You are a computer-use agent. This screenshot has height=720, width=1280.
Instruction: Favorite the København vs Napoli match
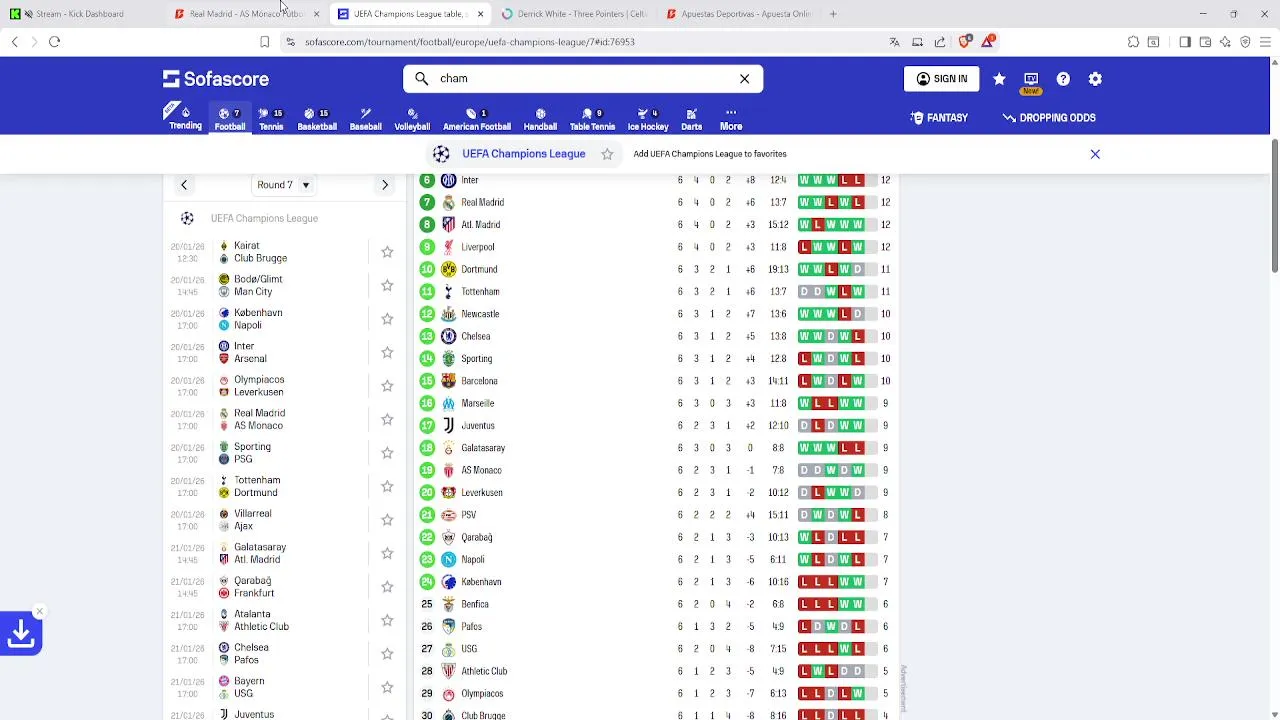pyautogui.click(x=387, y=319)
